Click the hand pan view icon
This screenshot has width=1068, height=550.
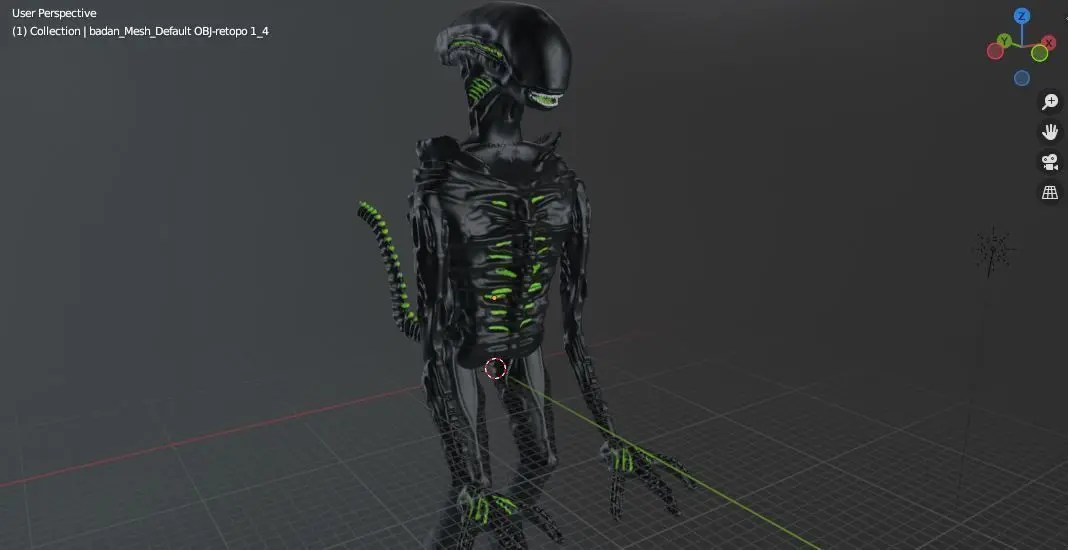click(1050, 132)
